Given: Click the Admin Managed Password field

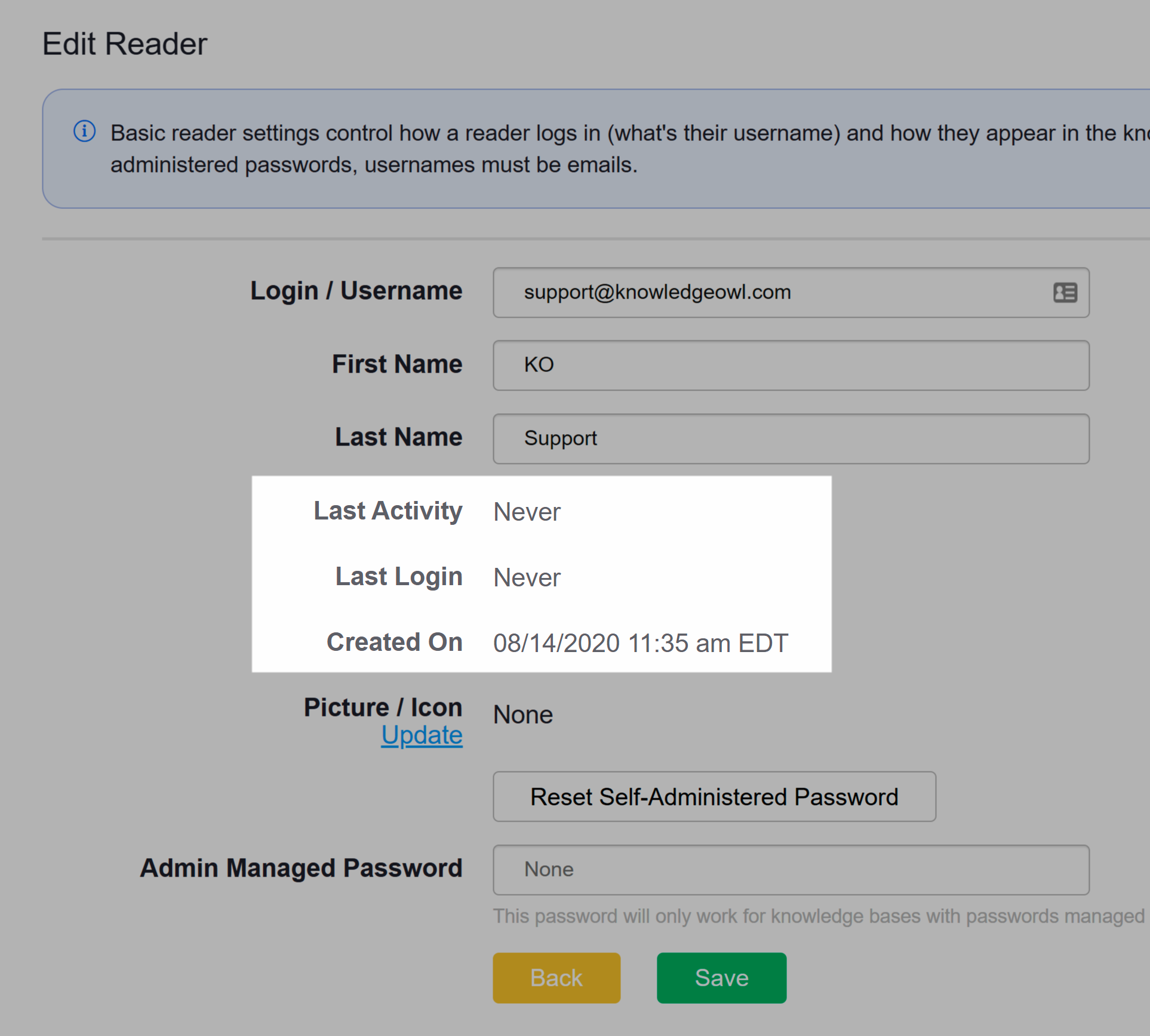Looking at the screenshot, I should coord(791,869).
